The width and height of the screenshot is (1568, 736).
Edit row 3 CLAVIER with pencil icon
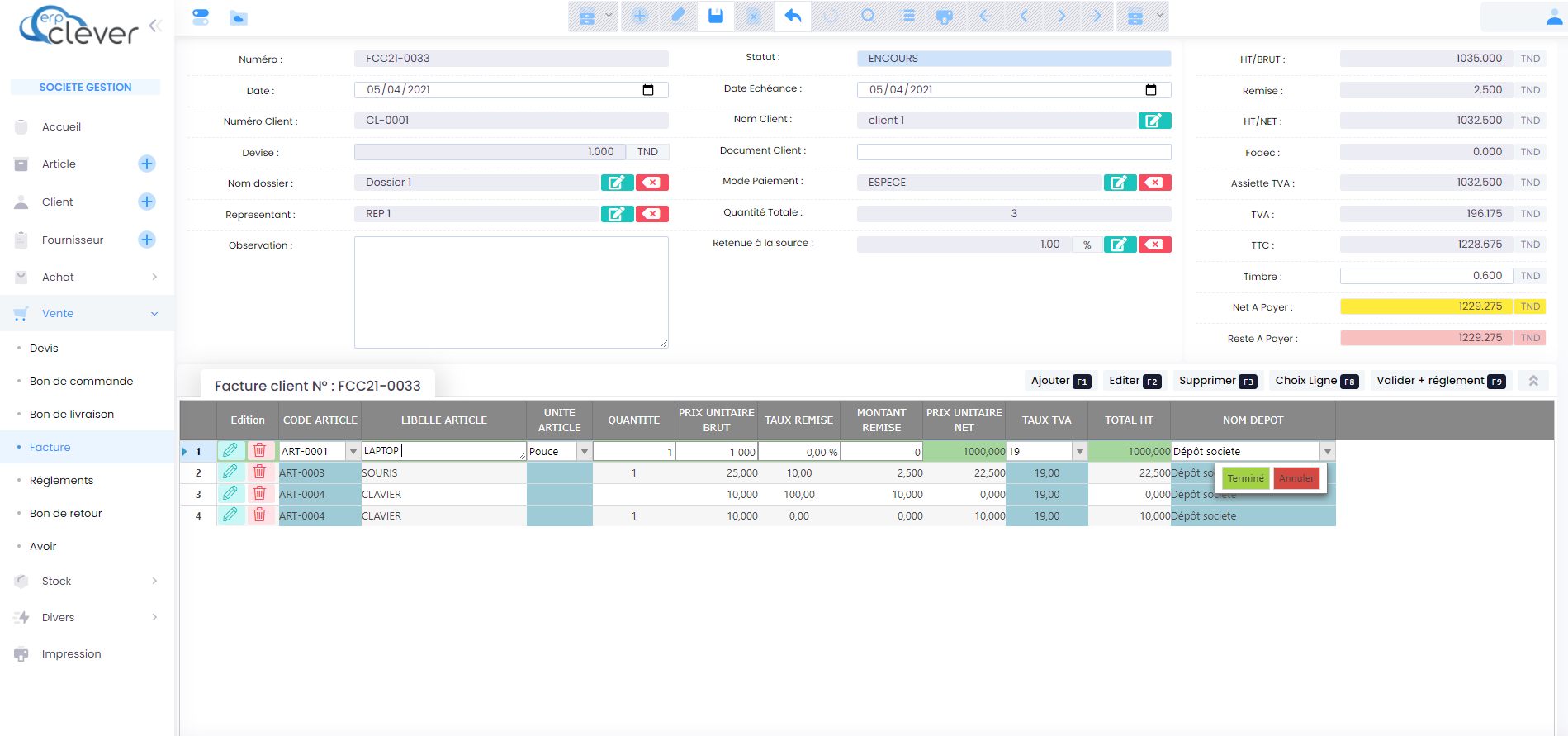[230, 493]
